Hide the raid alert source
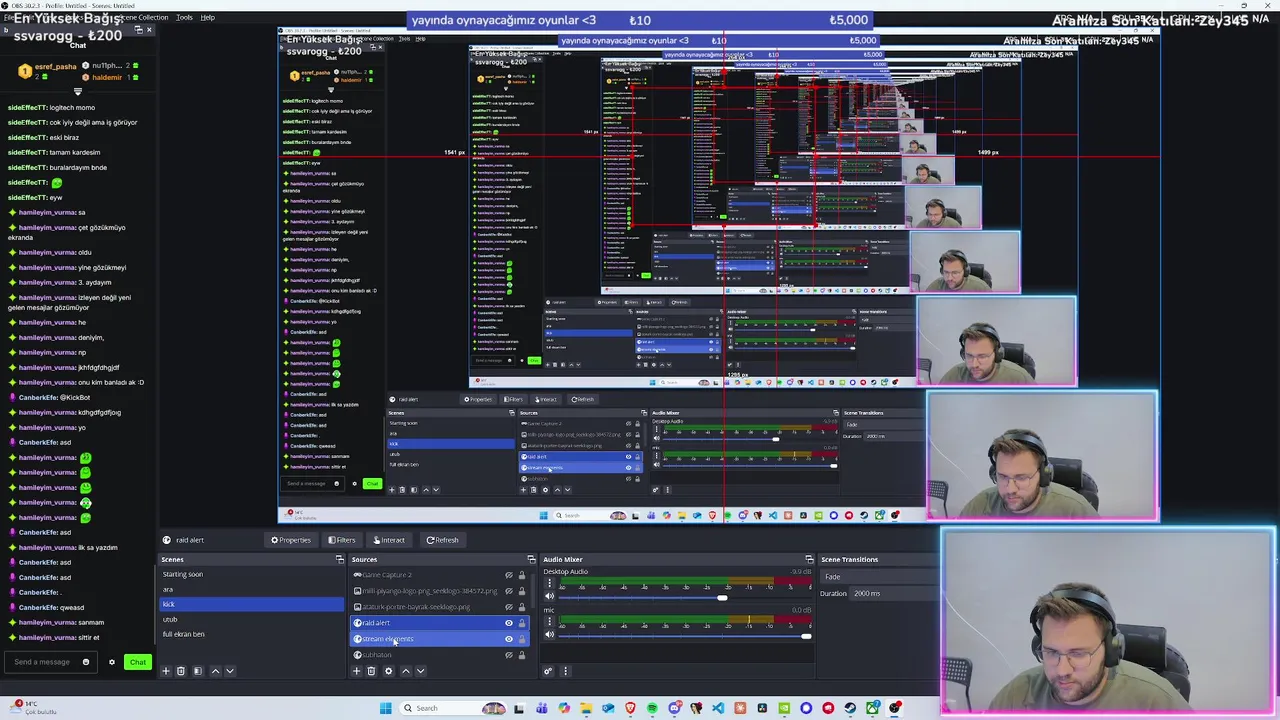1280x720 pixels. pos(508,623)
